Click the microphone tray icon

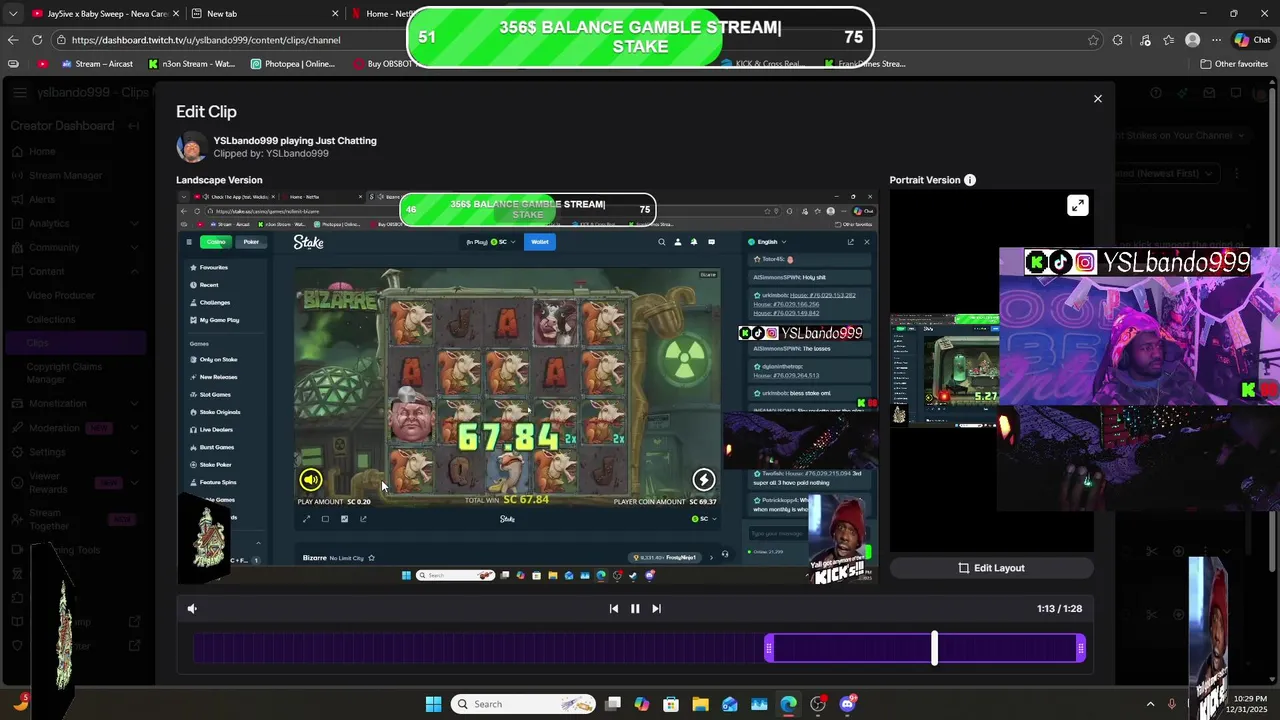(x=1171, y=704)
